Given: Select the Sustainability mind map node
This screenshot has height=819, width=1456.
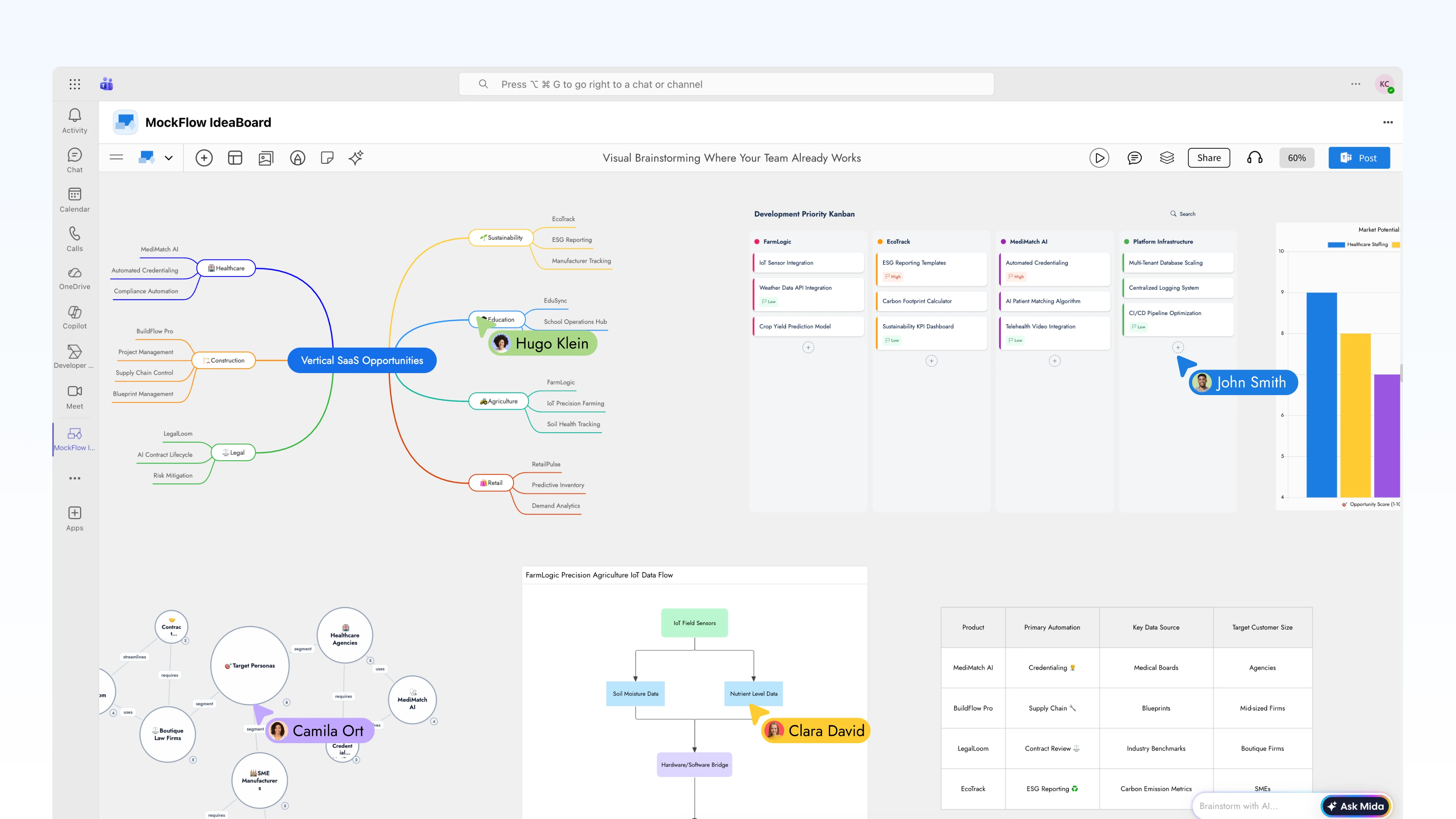Looking at the screenshot, I should coord(501,237).
